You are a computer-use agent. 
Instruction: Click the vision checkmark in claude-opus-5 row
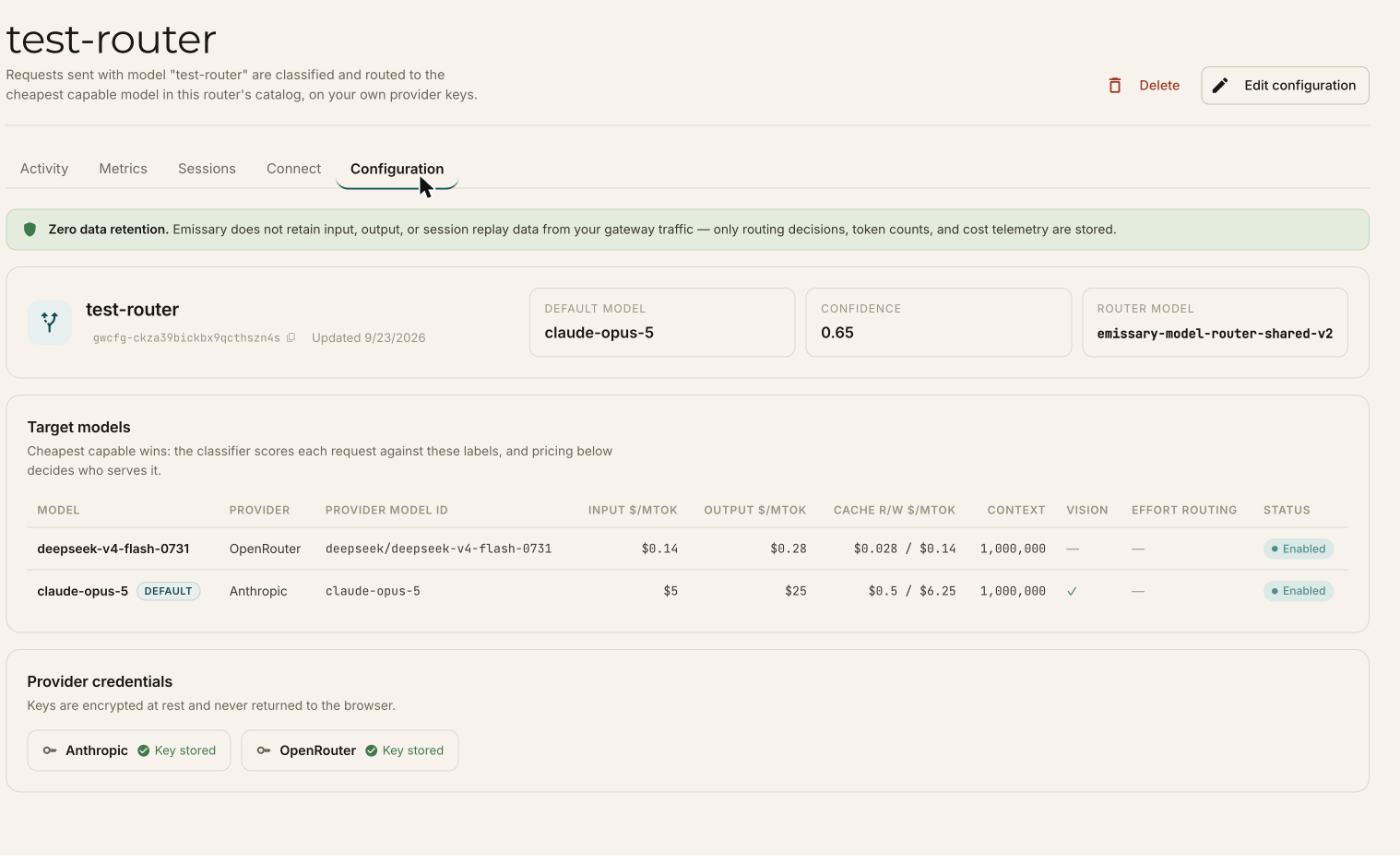1072,591
